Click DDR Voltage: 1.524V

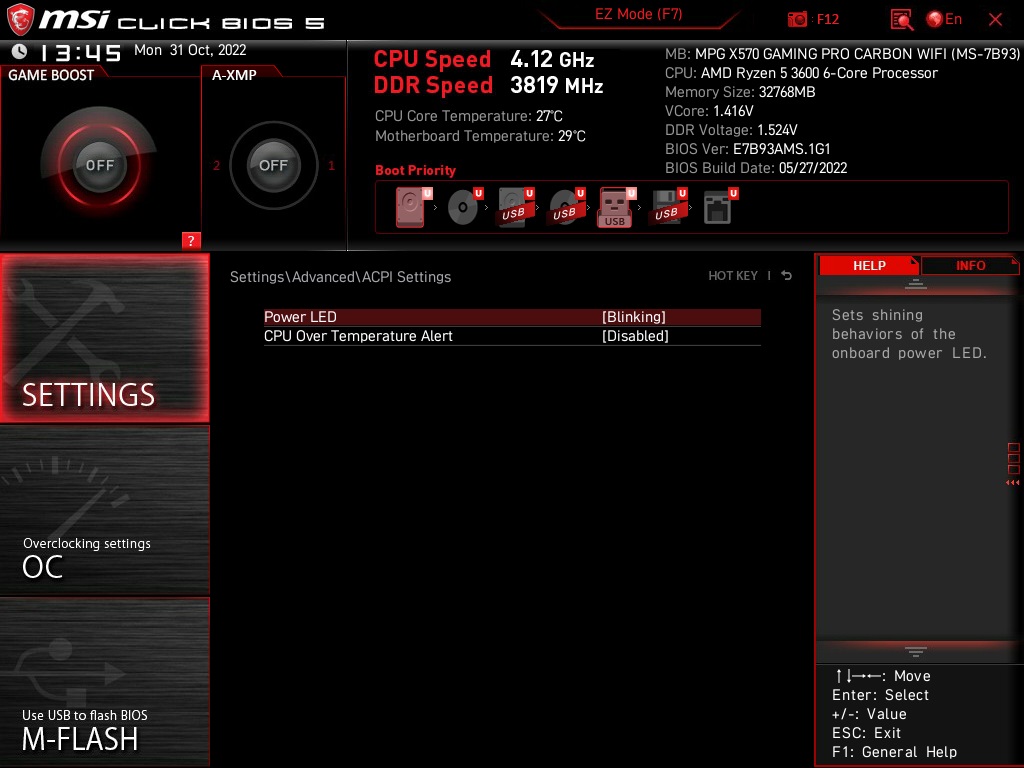pos(731,130)
